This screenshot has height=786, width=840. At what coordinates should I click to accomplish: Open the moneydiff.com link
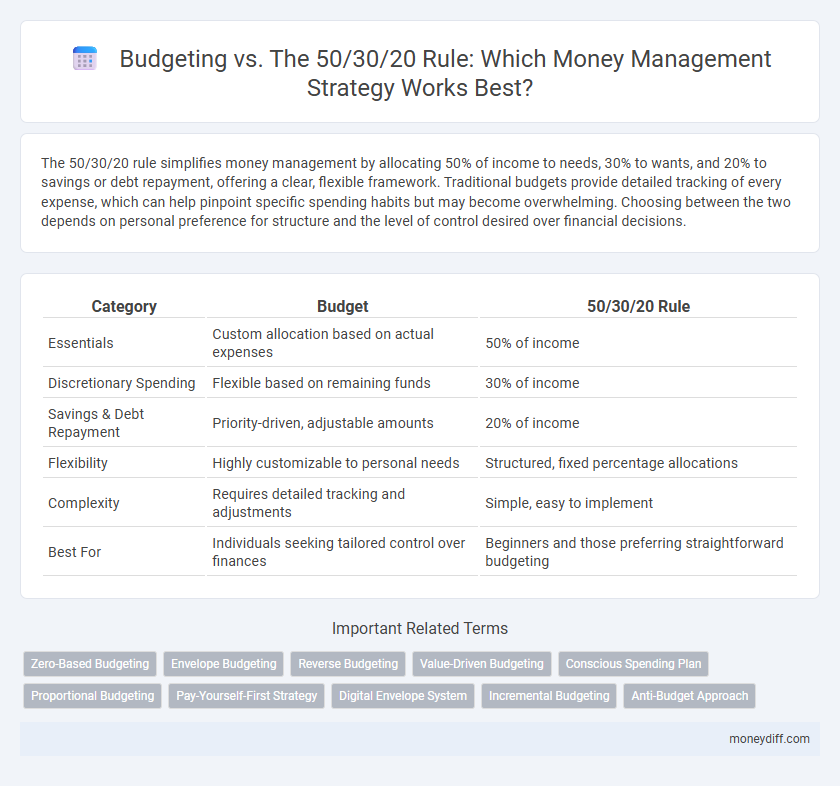(771, 739)
